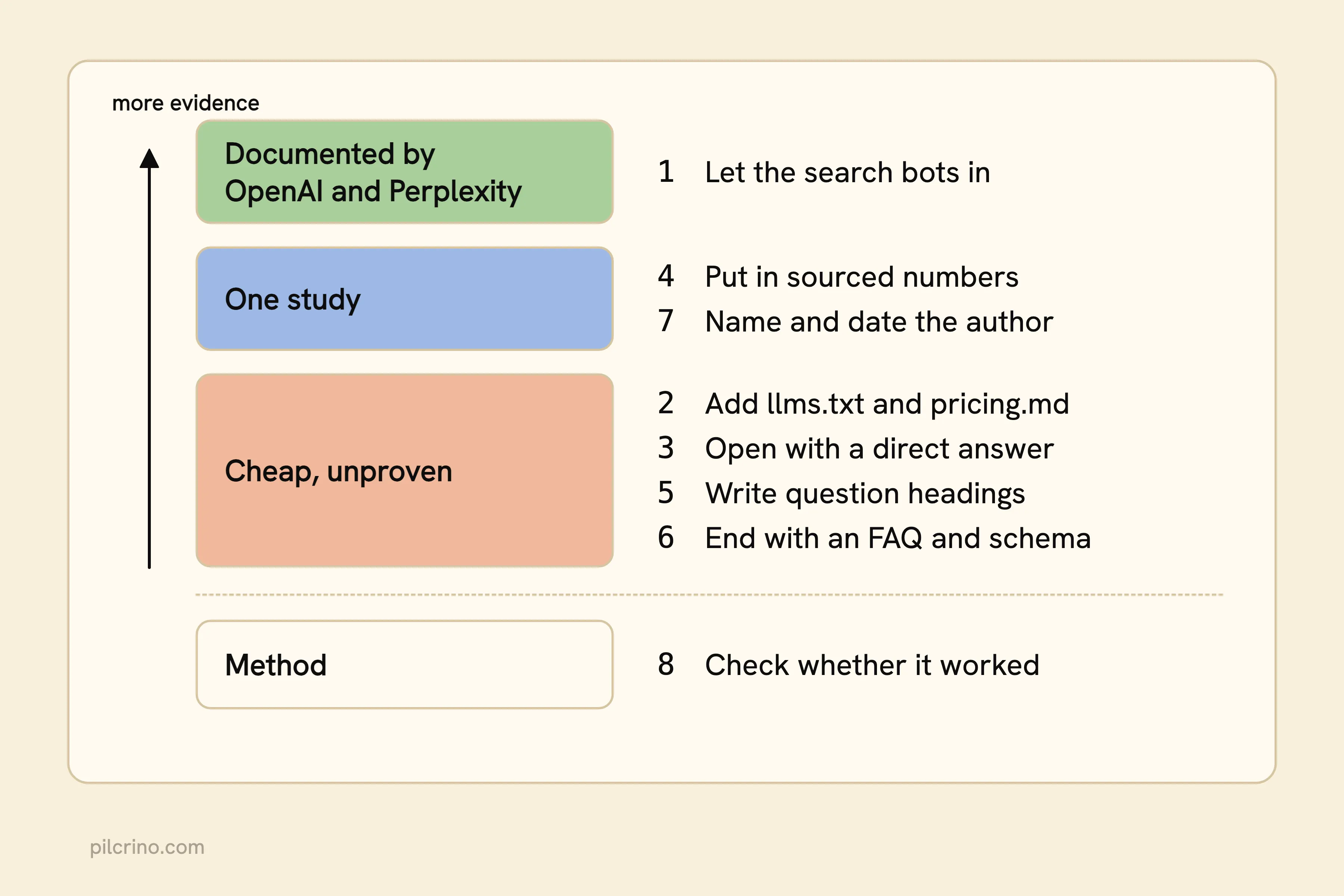Select 'Check whether it worked' item
Screen dimensions: 1344x896
[x=872, y=665]
